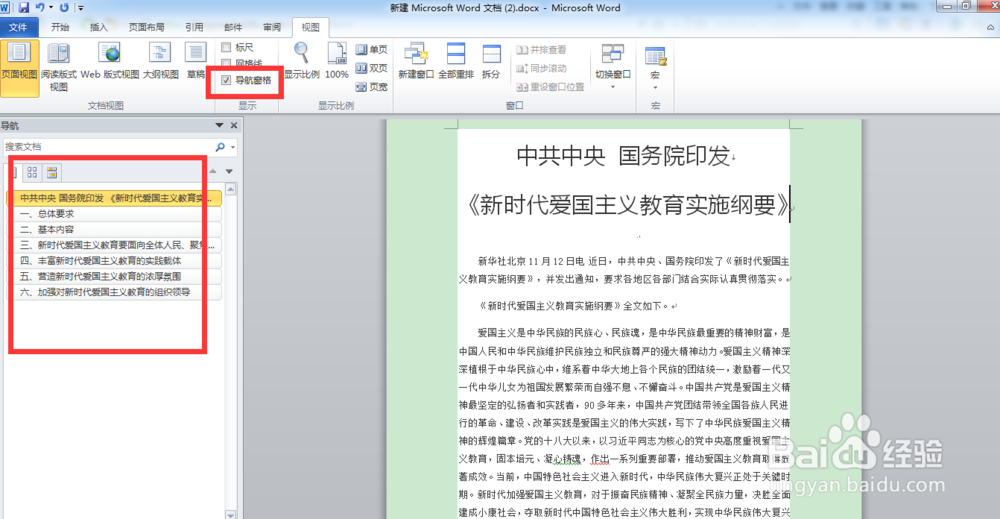Minimize the ribbon with the caret button
This screenshot has width=1000, height=519.
click(x=990, y=27)
